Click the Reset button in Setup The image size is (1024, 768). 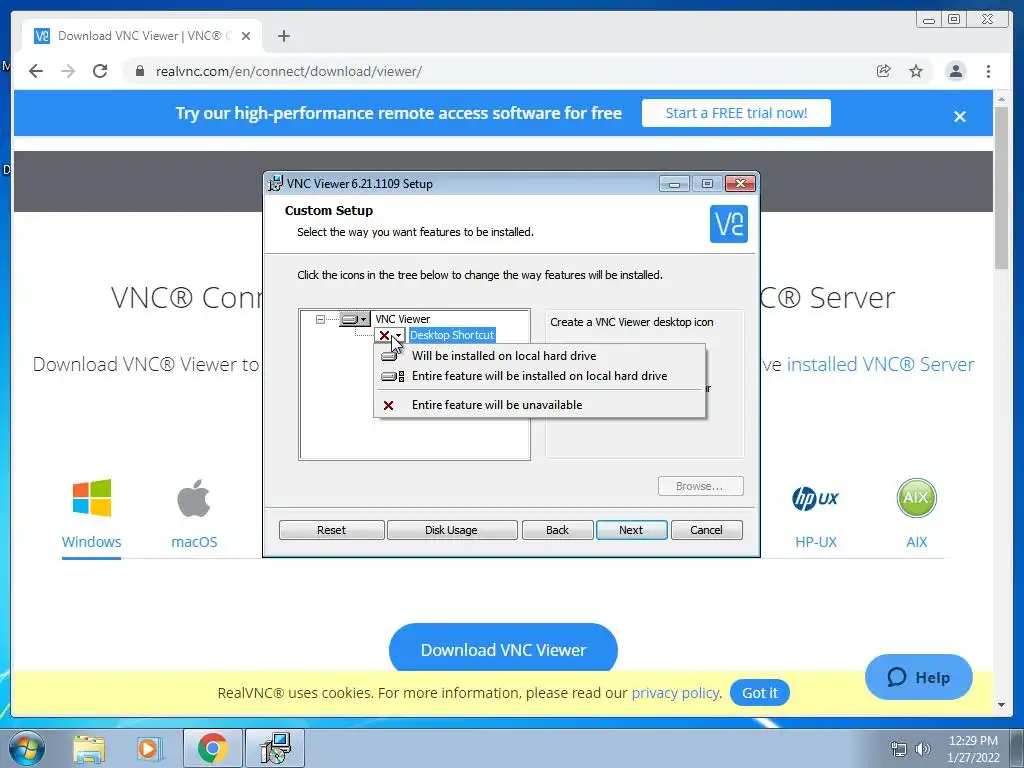point(331,530)
